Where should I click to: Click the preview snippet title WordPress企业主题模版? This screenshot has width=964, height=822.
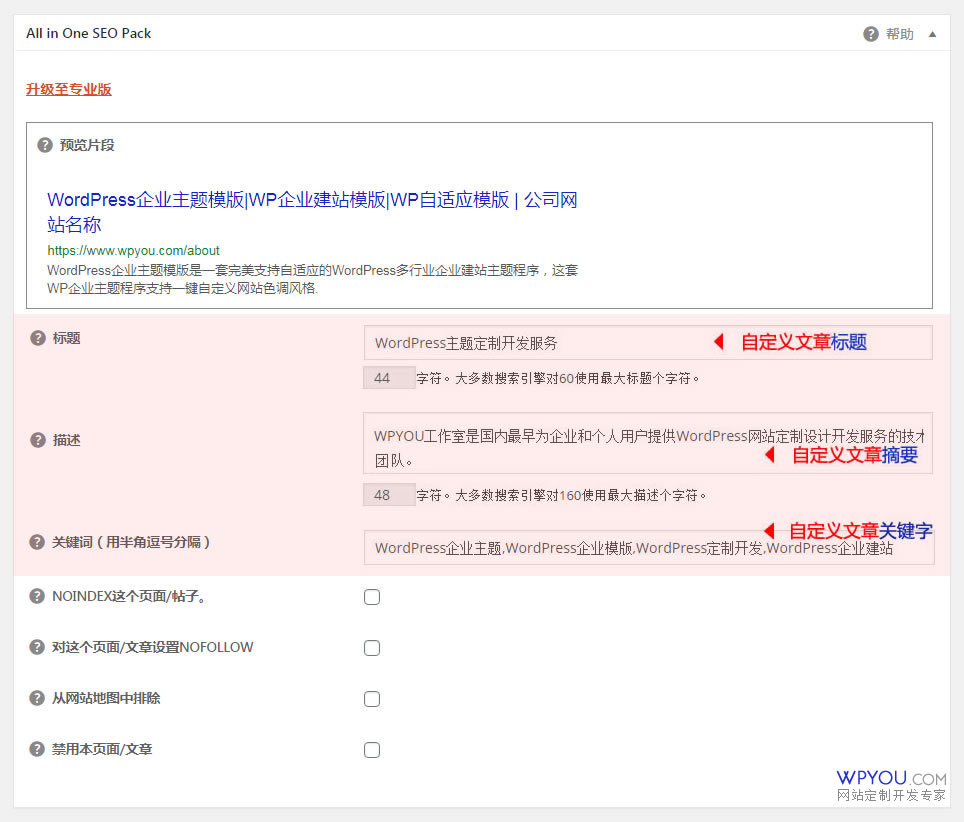click(x=312, y=212)
